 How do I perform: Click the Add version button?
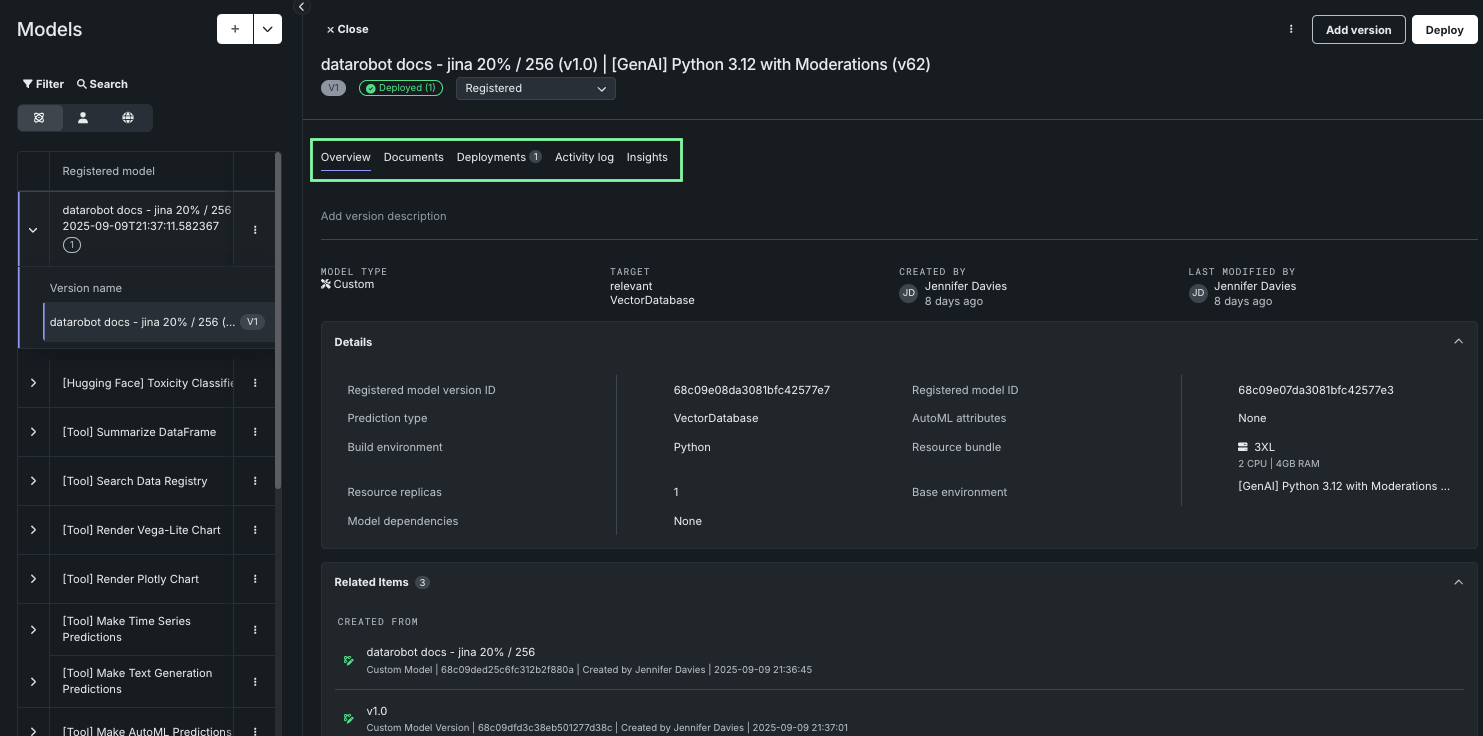(x=1358, y=30)
